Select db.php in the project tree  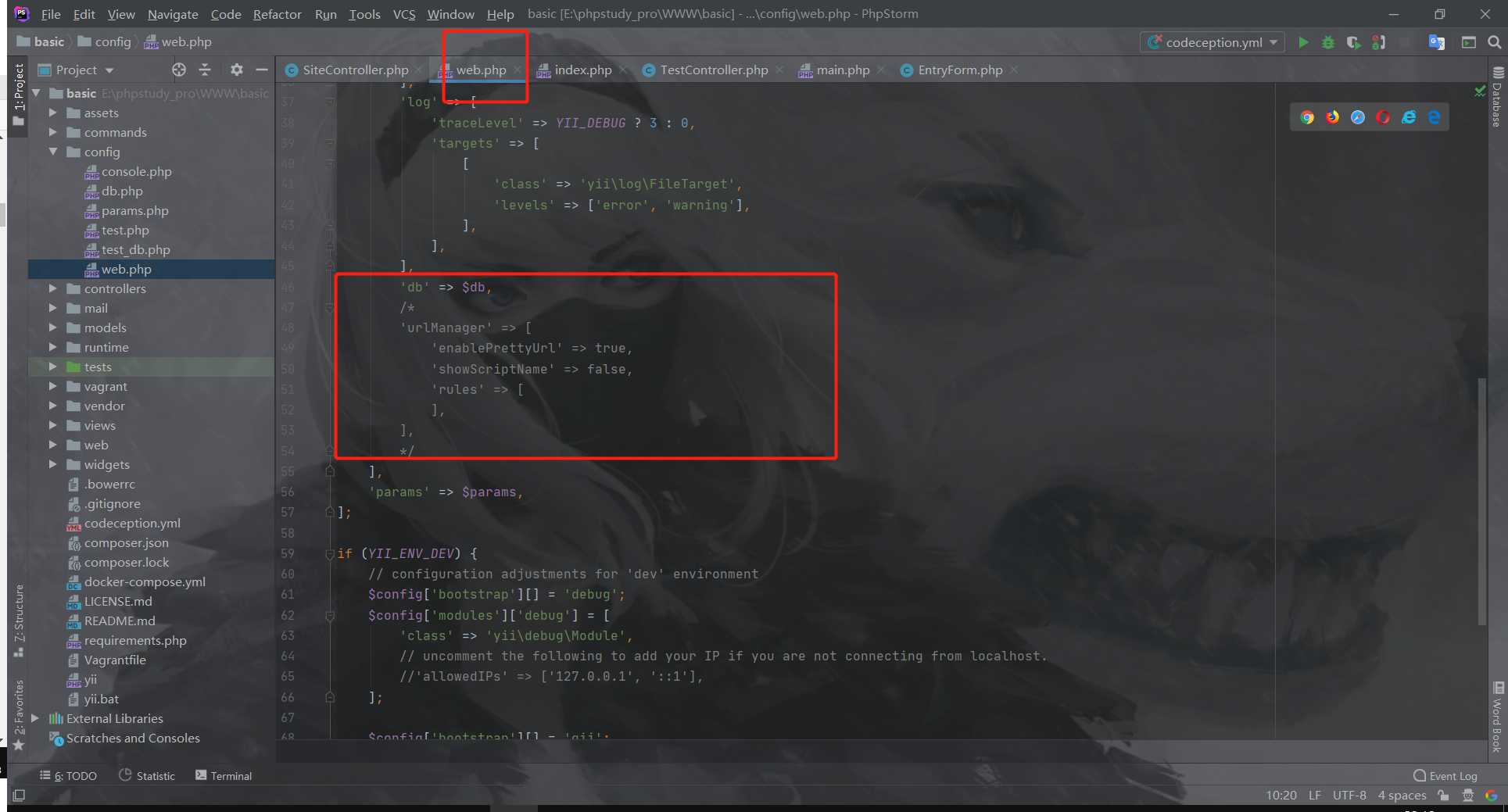tap(122, 191)
